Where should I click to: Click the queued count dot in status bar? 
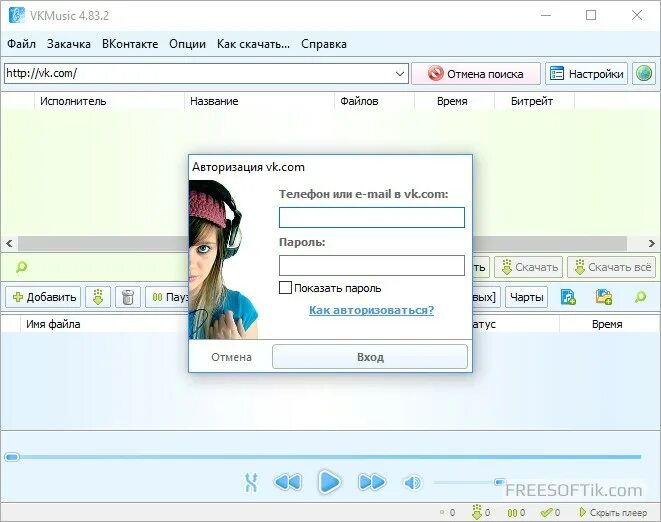point(442,512)
